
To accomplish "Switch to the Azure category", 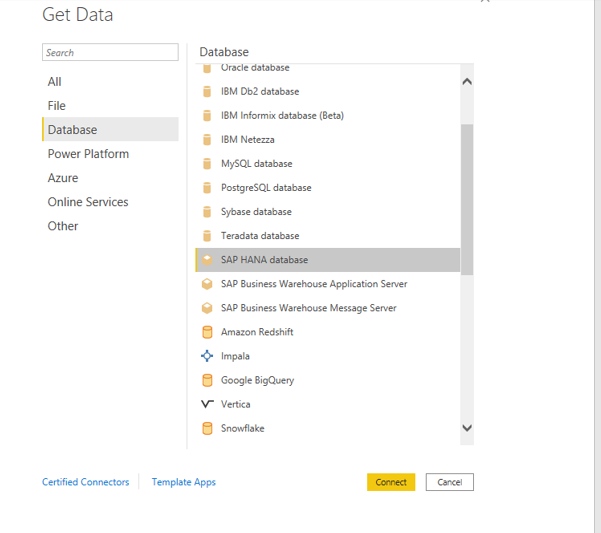I will pos(63,178).
